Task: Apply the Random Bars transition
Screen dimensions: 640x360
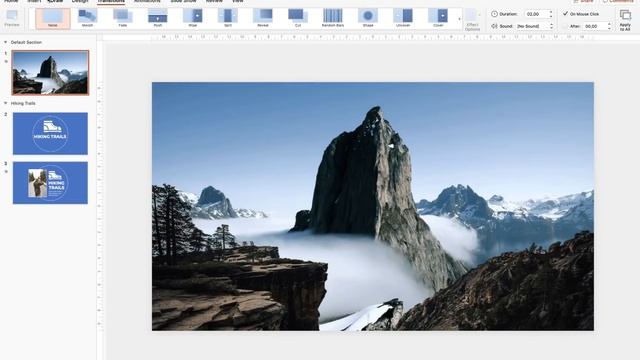Action: (333, 18)
